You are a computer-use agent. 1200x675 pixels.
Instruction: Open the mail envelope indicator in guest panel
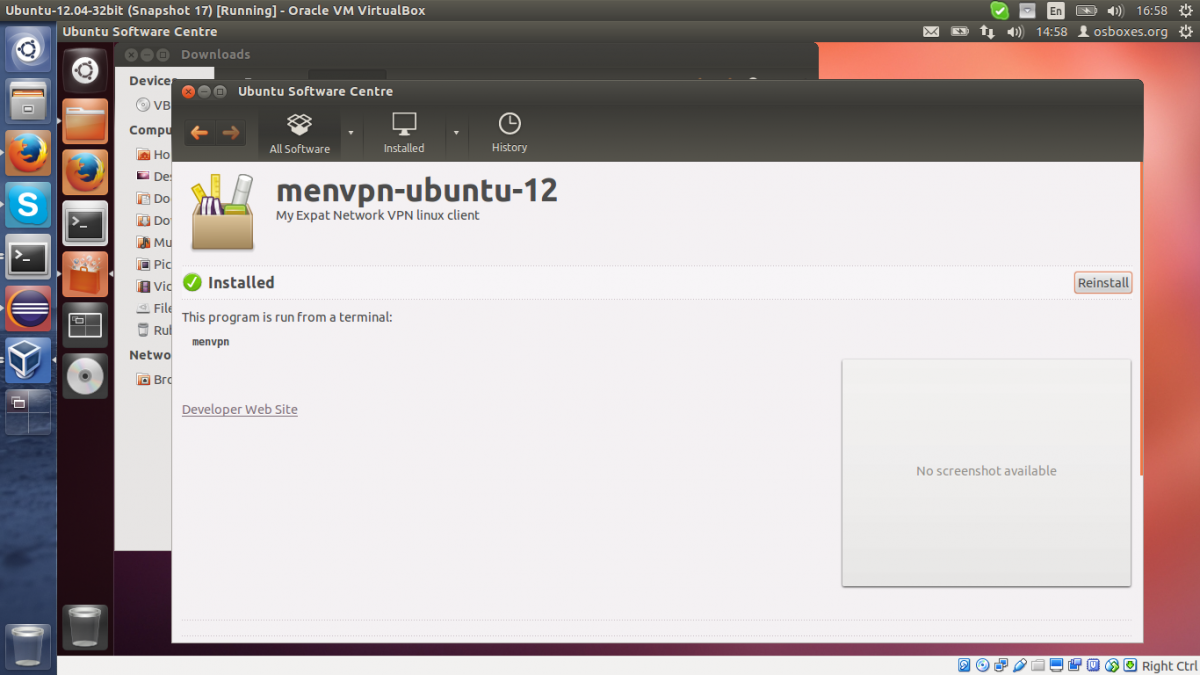pyautogui.click(x=931, y=32)
